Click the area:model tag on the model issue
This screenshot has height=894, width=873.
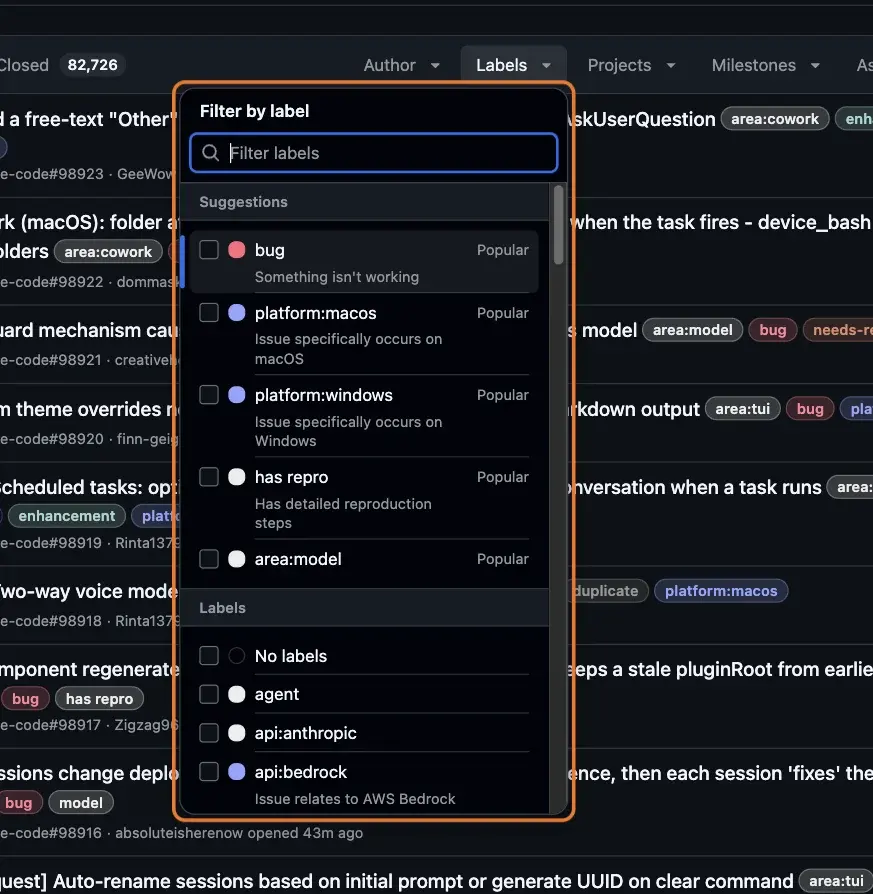tap(692, 330)
